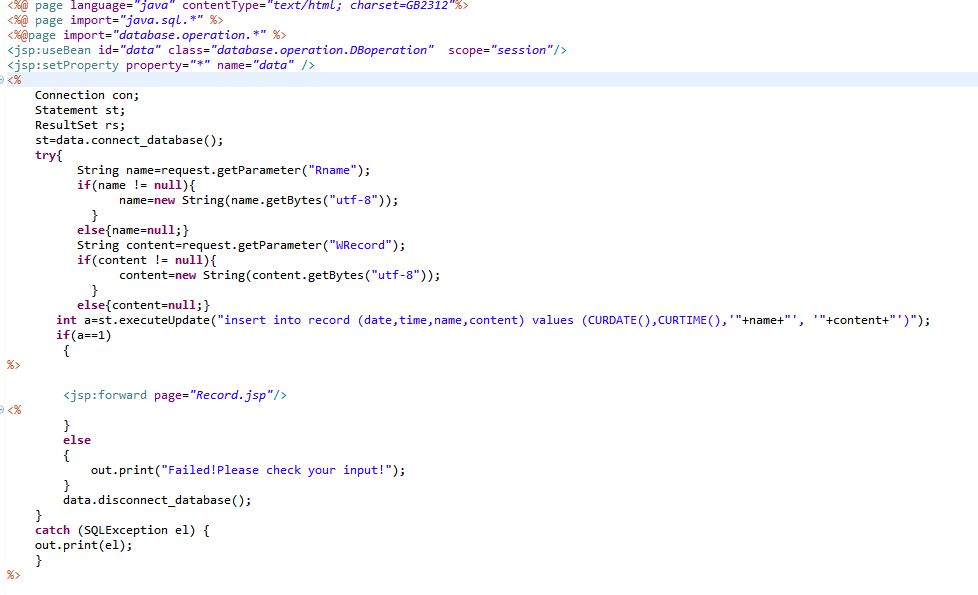Viewport: 978px width, 595px height.
Task: Click the data.disconnect_database() call
Action: click(x=157, y=500)
